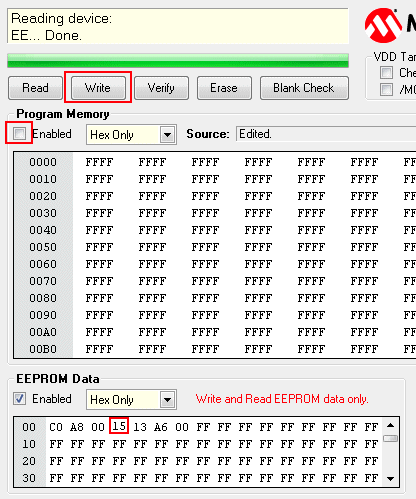Select the EEPROM cell containing 15

(119, 426)
